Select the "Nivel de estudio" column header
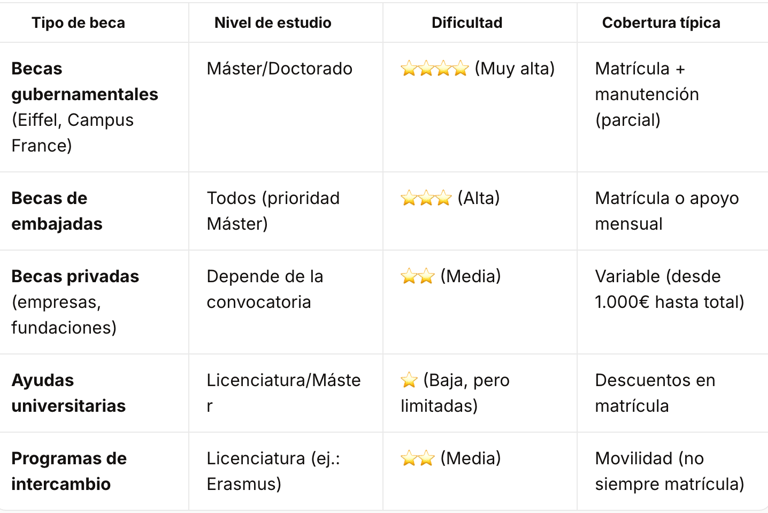This screenshot has width=768, height=513. click(x=272, y=22)
